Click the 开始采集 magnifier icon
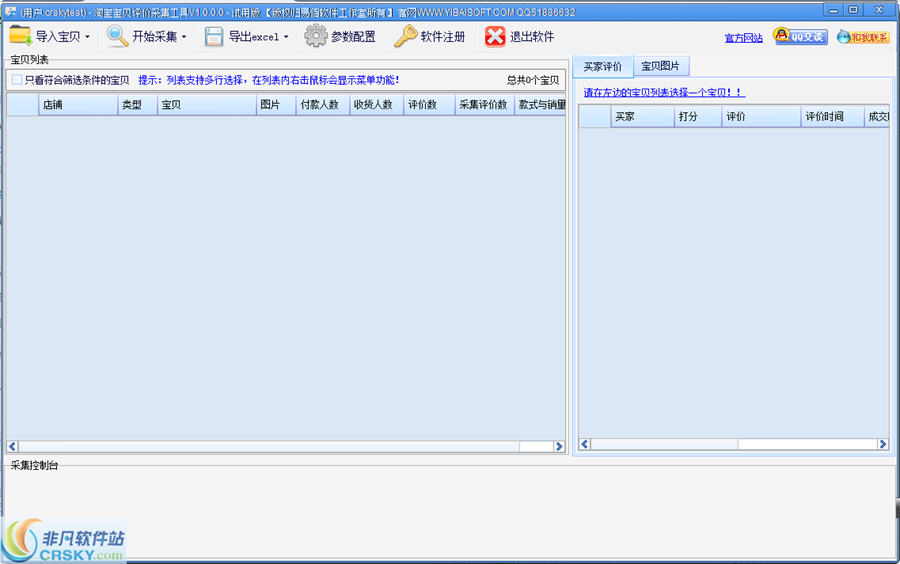900x564 pixels. [x=117, y=36]
